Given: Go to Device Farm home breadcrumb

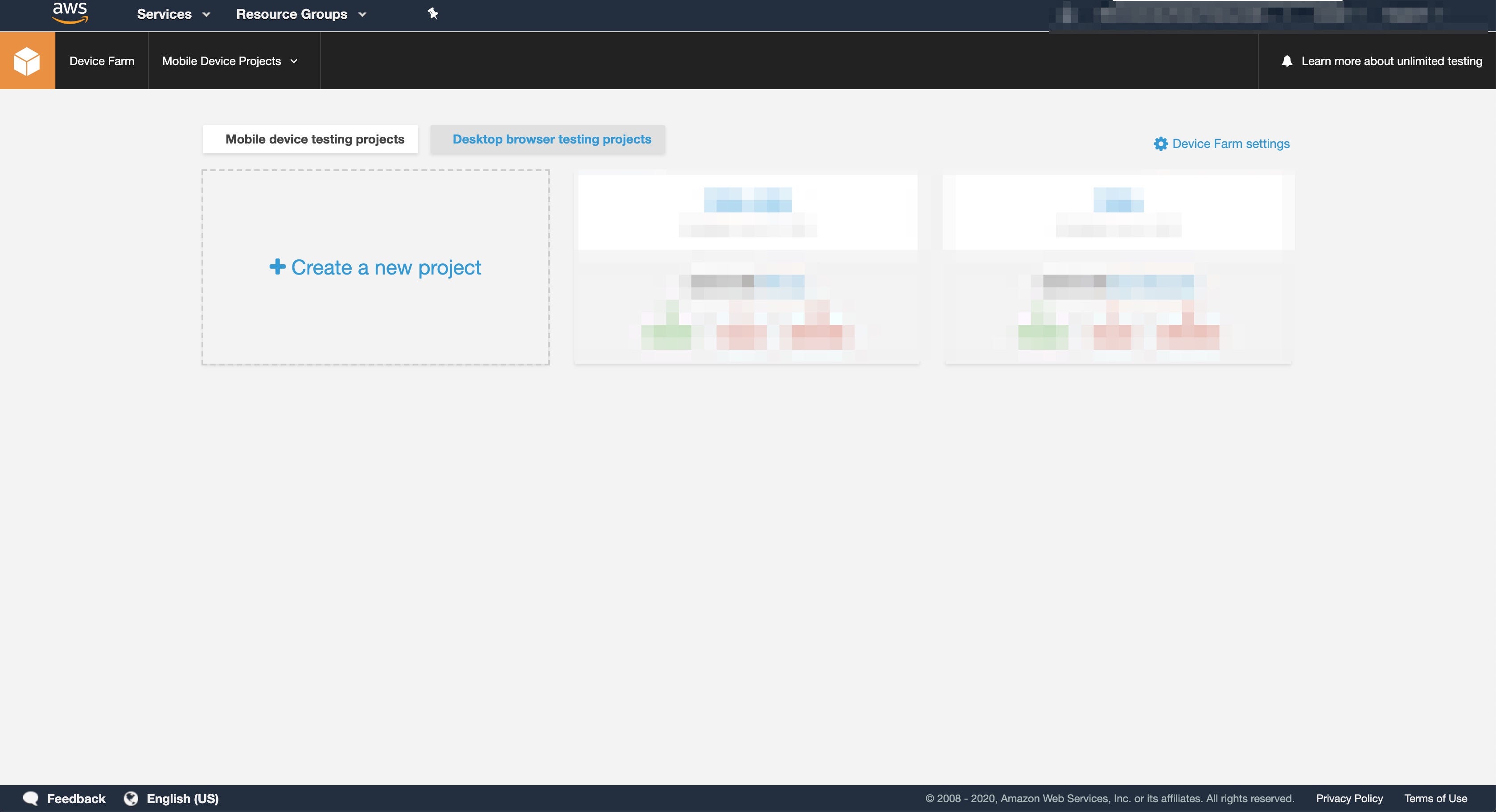Looking at the screenshot, I should [x=102, y=61].
